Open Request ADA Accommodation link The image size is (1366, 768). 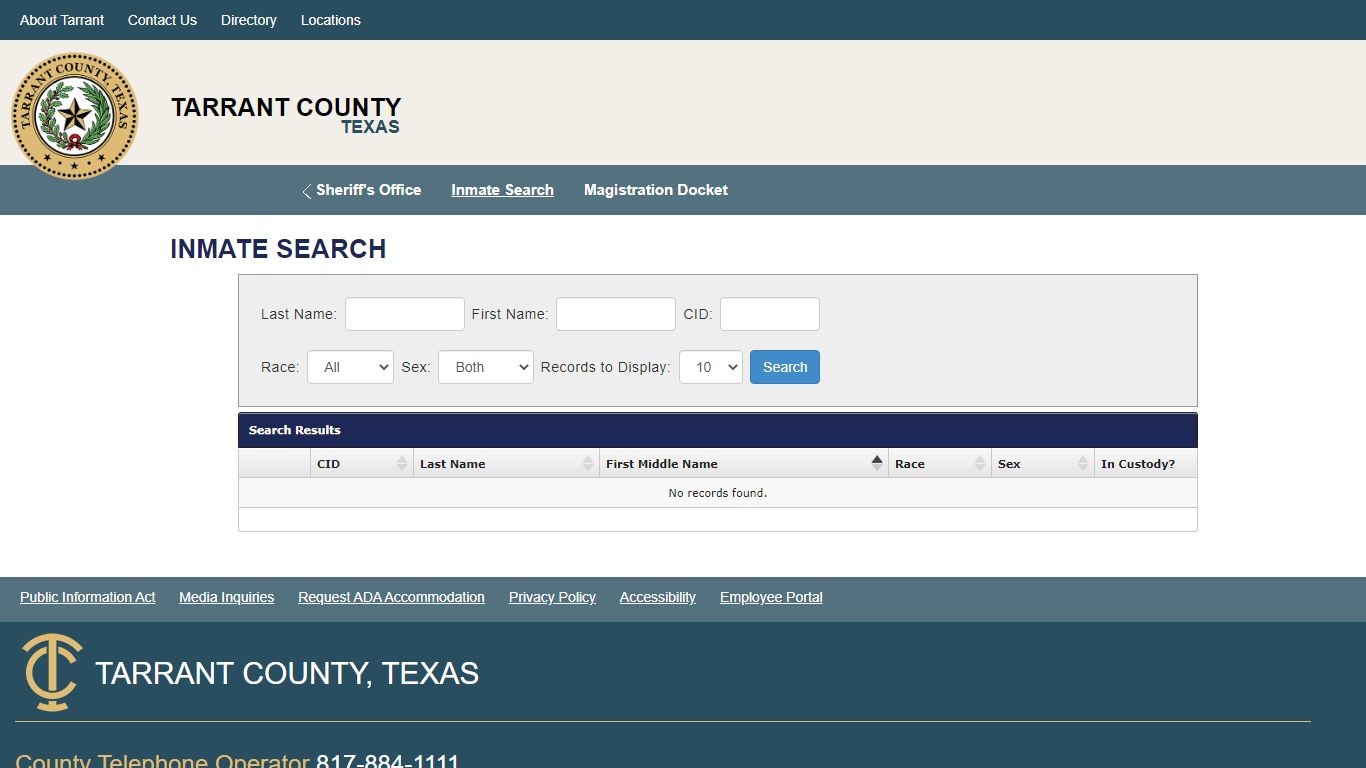pyautogui.click(x=391, y=597)
